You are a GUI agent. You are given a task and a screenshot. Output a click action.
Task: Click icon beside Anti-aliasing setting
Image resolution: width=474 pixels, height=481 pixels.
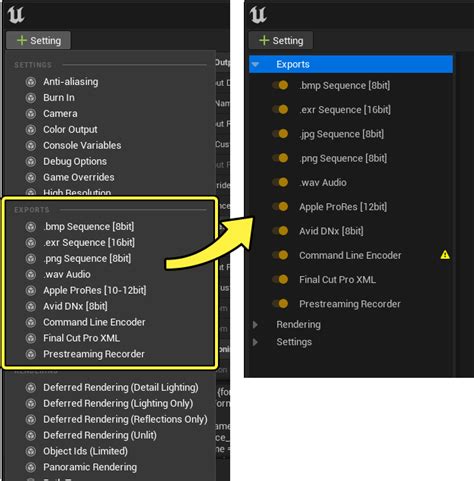tap(31, 82)
